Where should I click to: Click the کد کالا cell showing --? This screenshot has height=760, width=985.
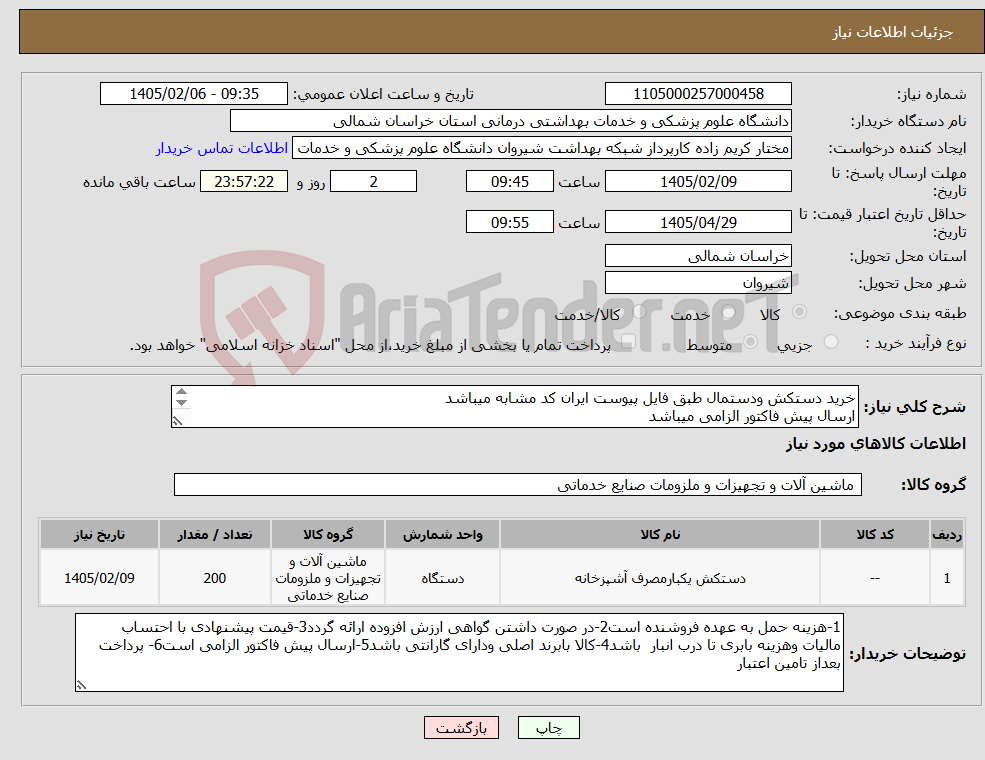(x=875, y=578)
